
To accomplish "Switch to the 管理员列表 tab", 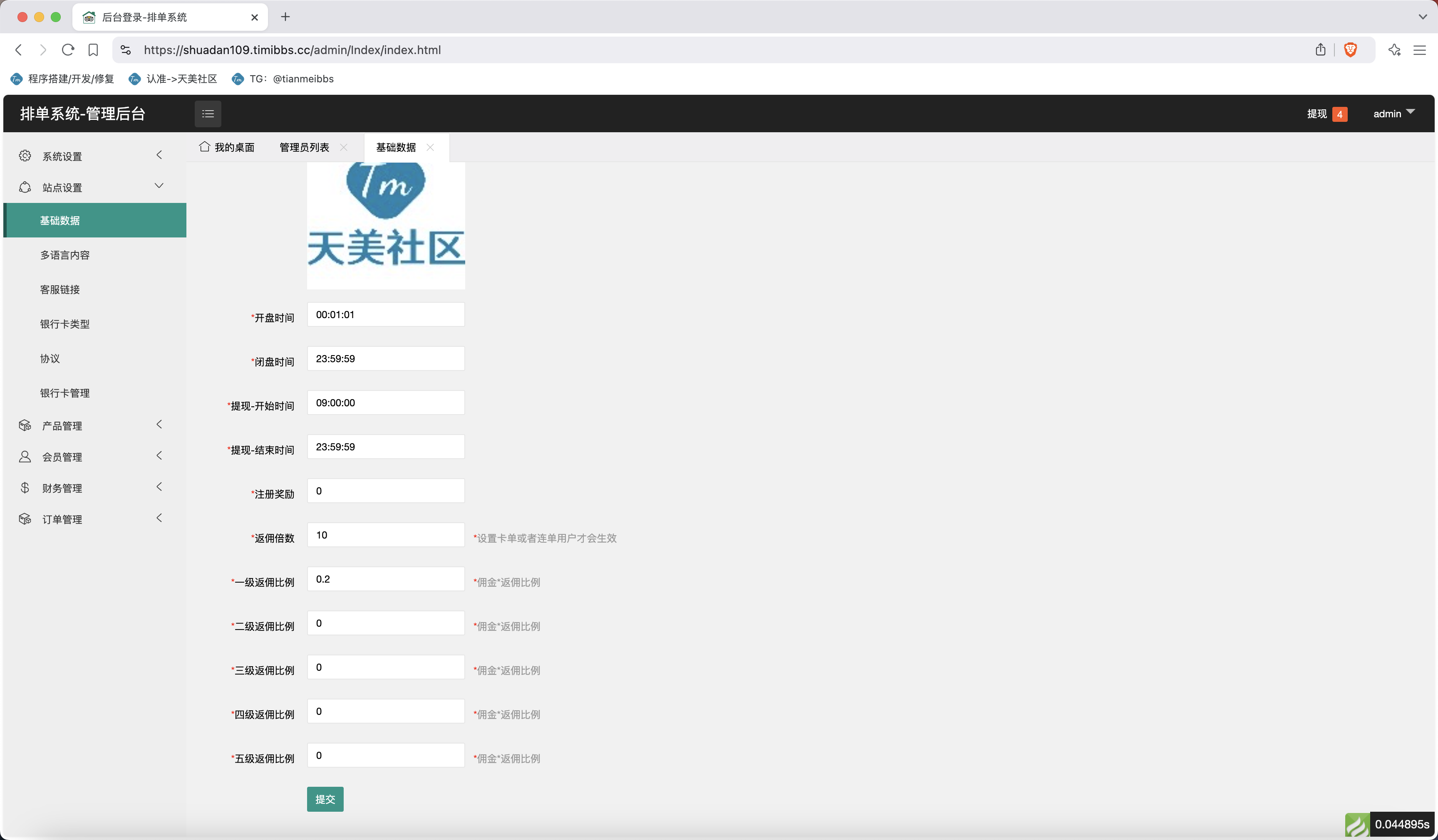I will point(304,147).
